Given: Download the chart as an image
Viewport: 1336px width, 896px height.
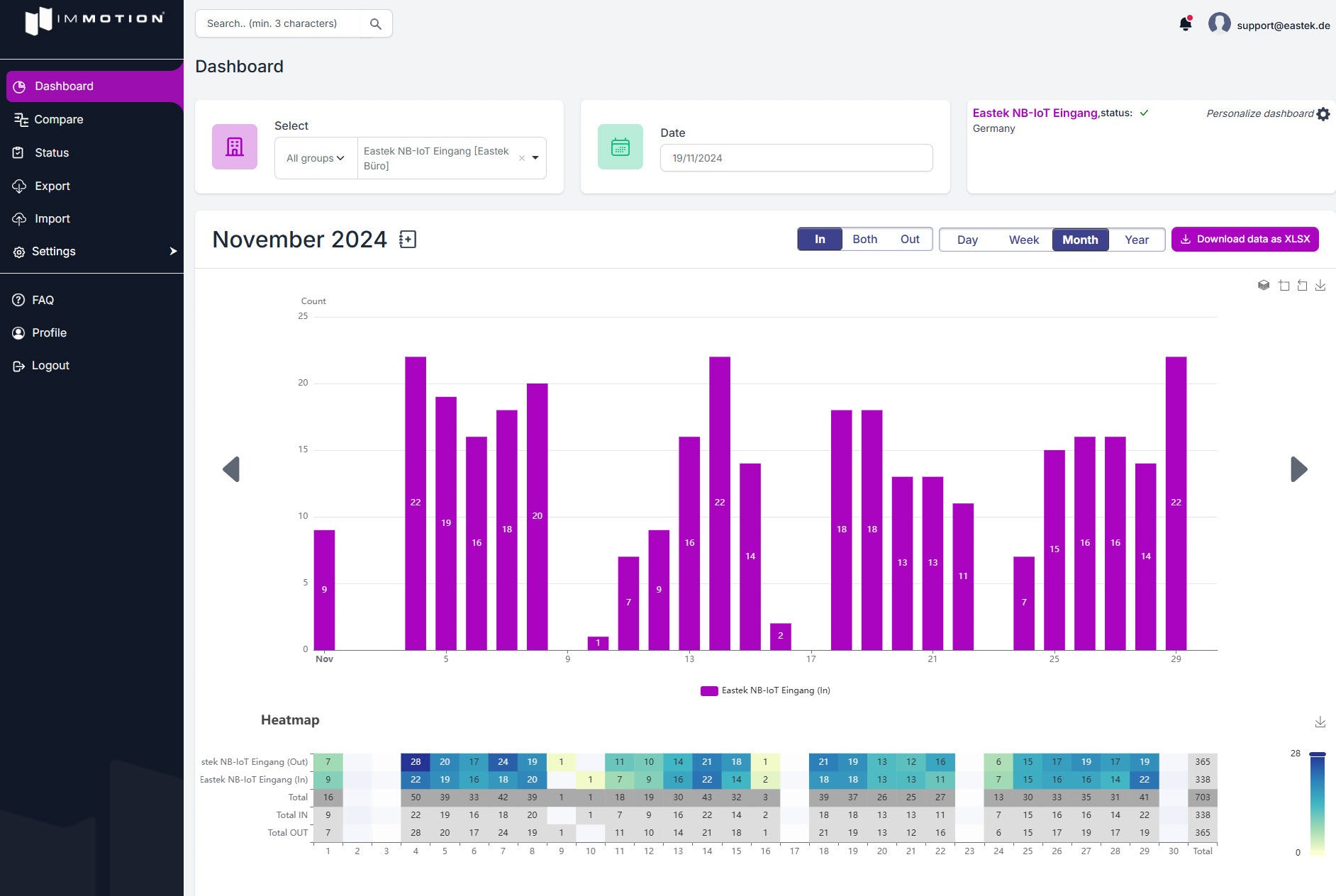Looking at the screenshot, I should pos(1321,285).
